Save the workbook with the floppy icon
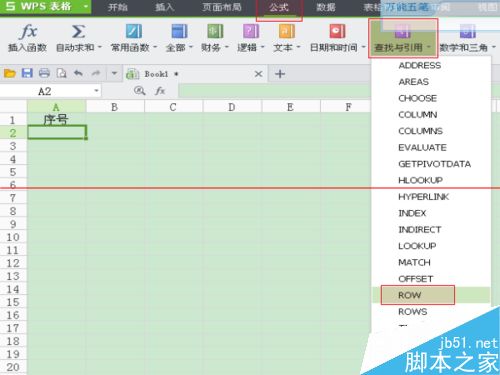The image size is (500, 375). point(27,73)
